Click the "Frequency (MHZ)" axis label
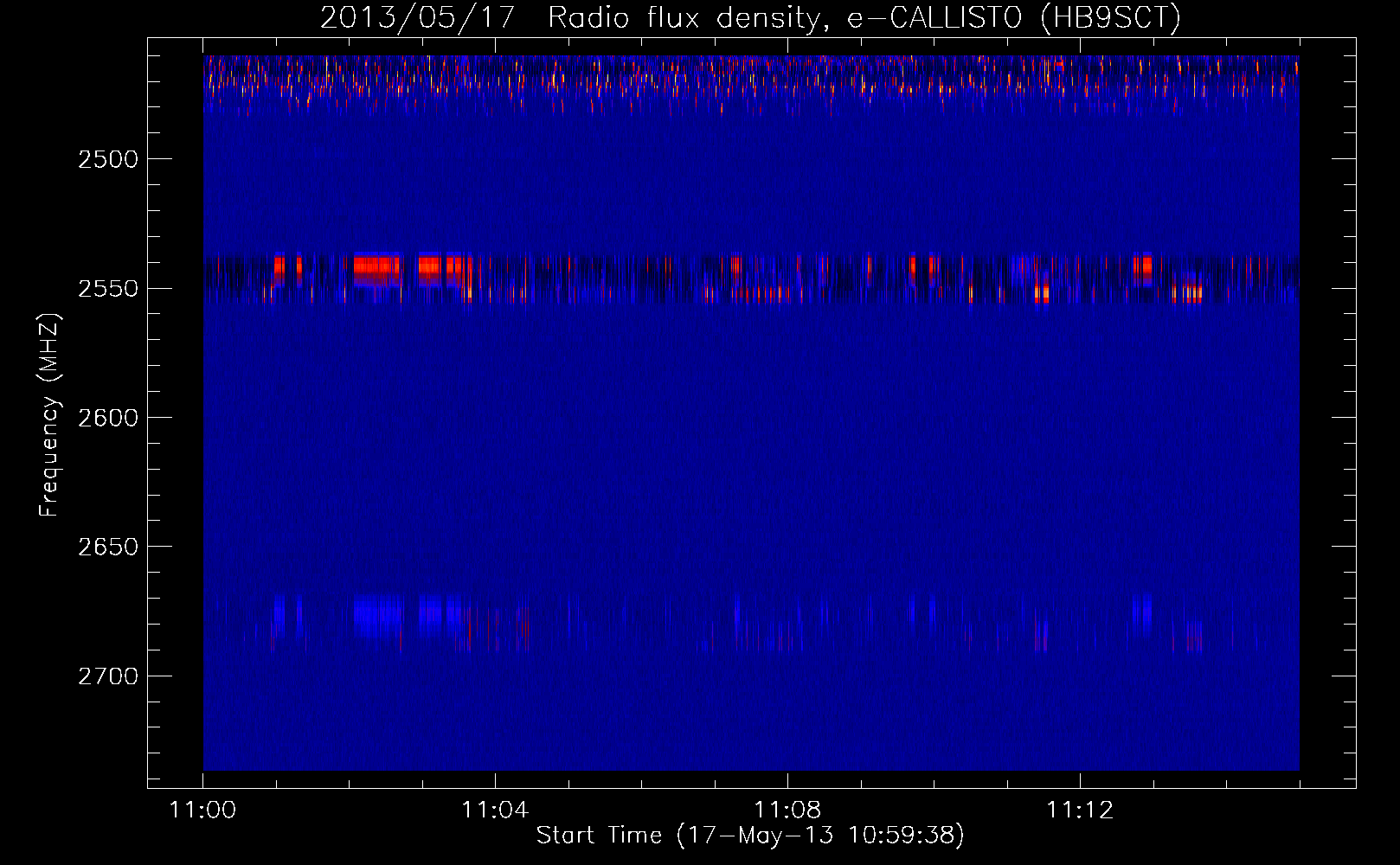Screen dimensions: 1400x865 tap(49, 416)
